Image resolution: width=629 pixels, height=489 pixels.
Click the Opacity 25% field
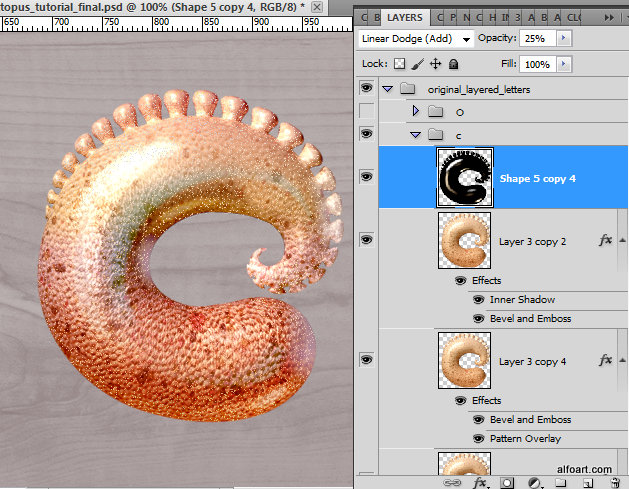pos(538,38)
